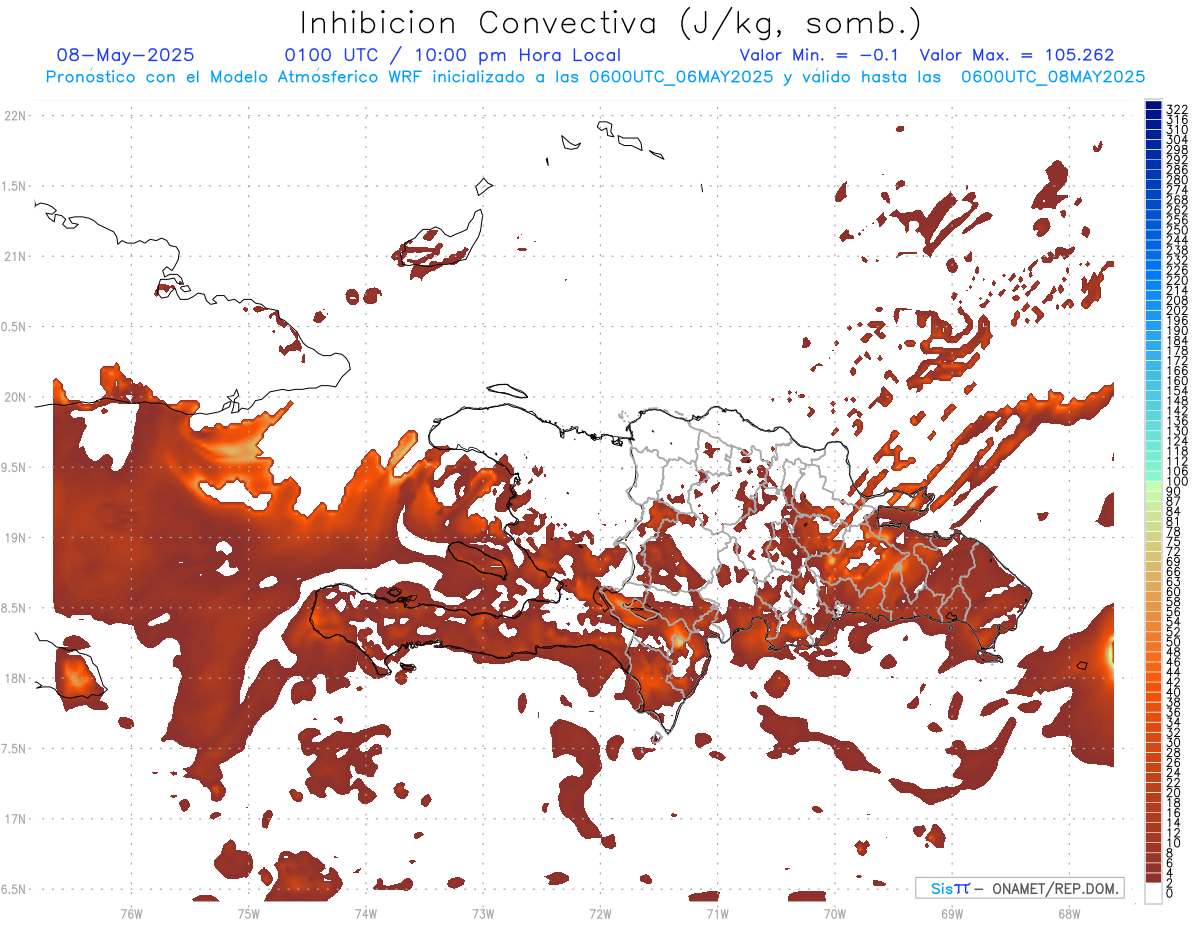Click the 75W longitude label
Viewport: 1200px width, 927px height.
(248, 913)
